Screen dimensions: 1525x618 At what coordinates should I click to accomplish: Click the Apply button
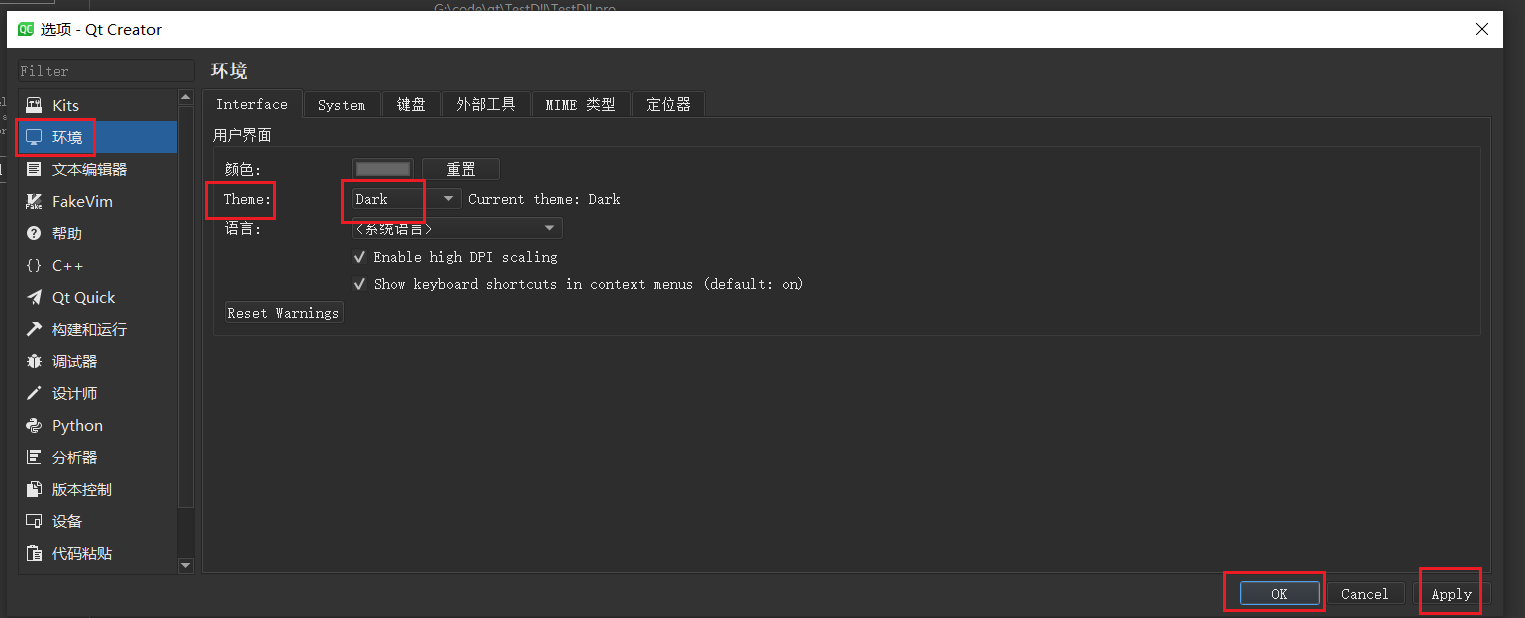coord(1451,594)
